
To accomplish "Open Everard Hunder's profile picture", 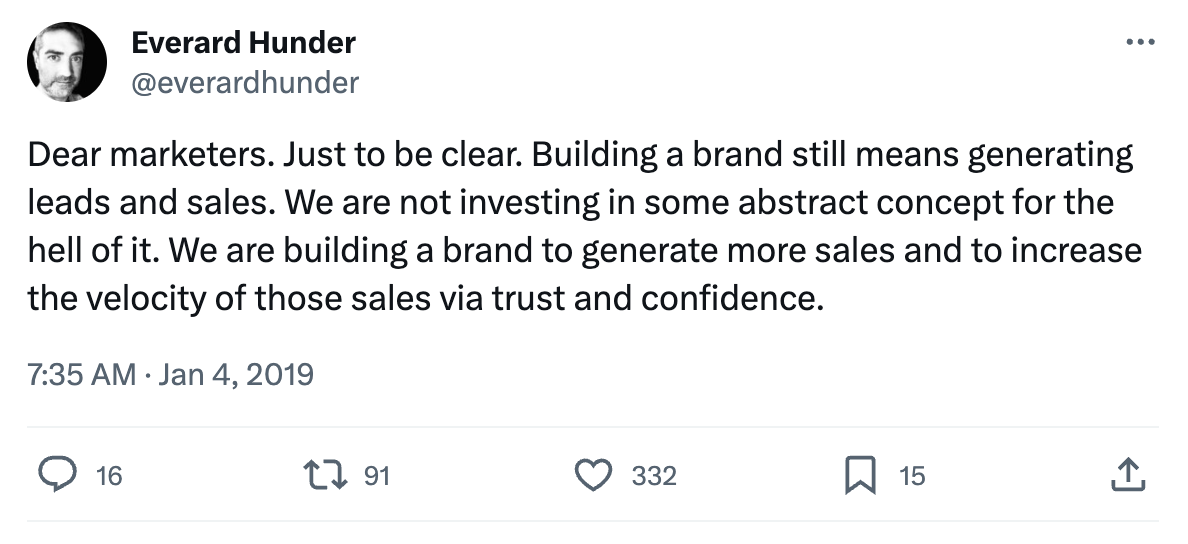I will (67, 62).
